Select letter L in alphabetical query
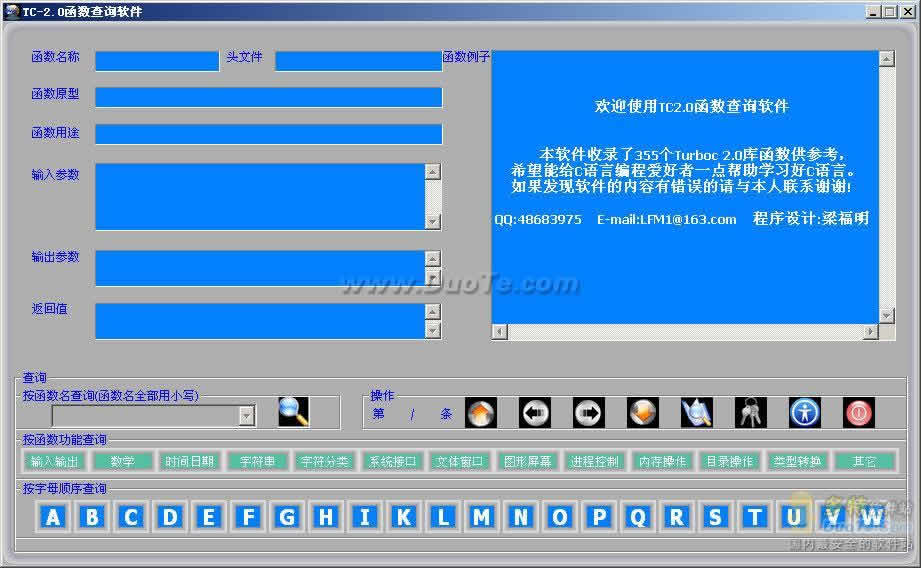Viewport: 921px width, 568px height. point(443,517)
